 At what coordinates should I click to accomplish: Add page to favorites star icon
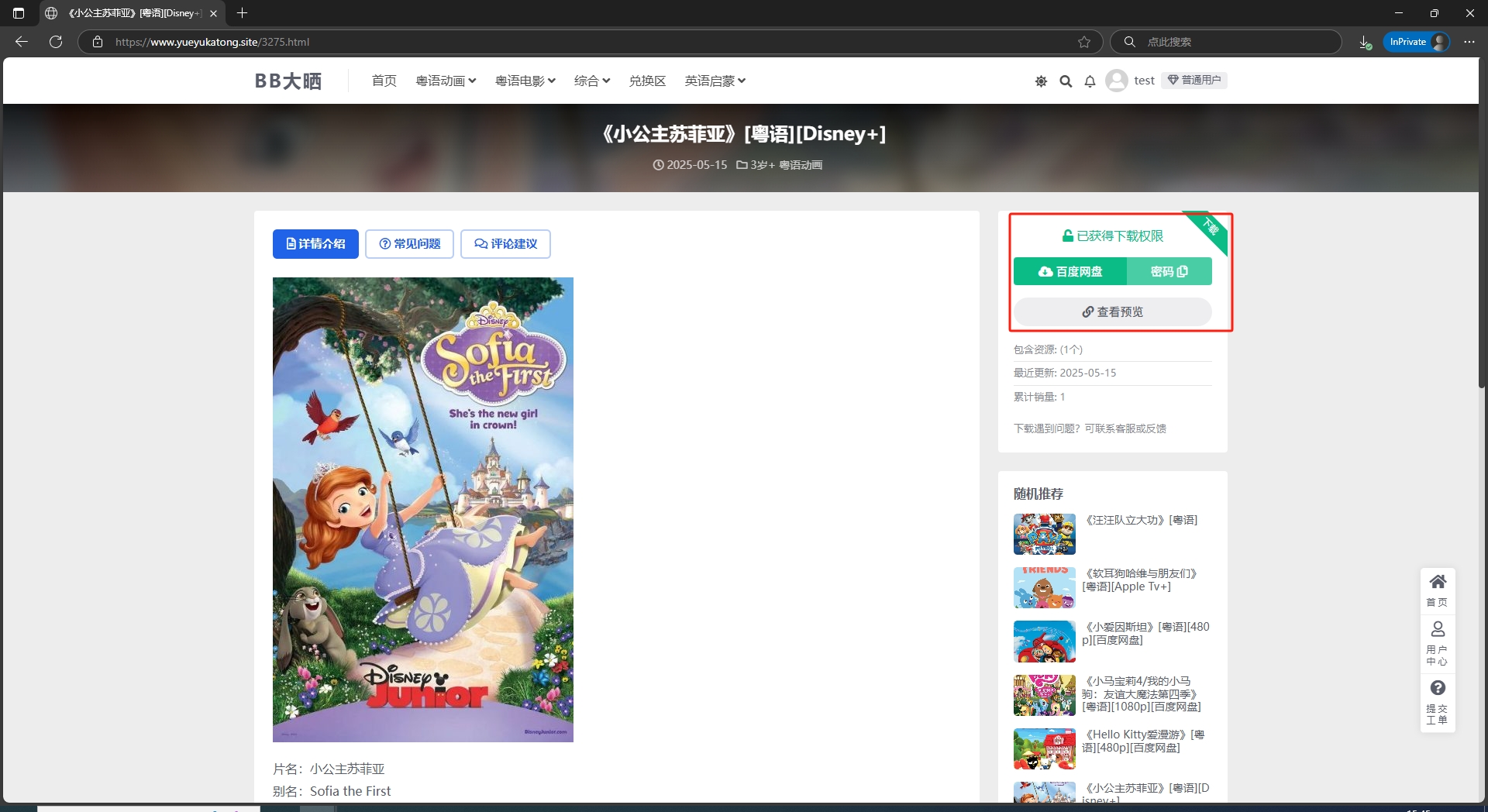pos(1084,42)
